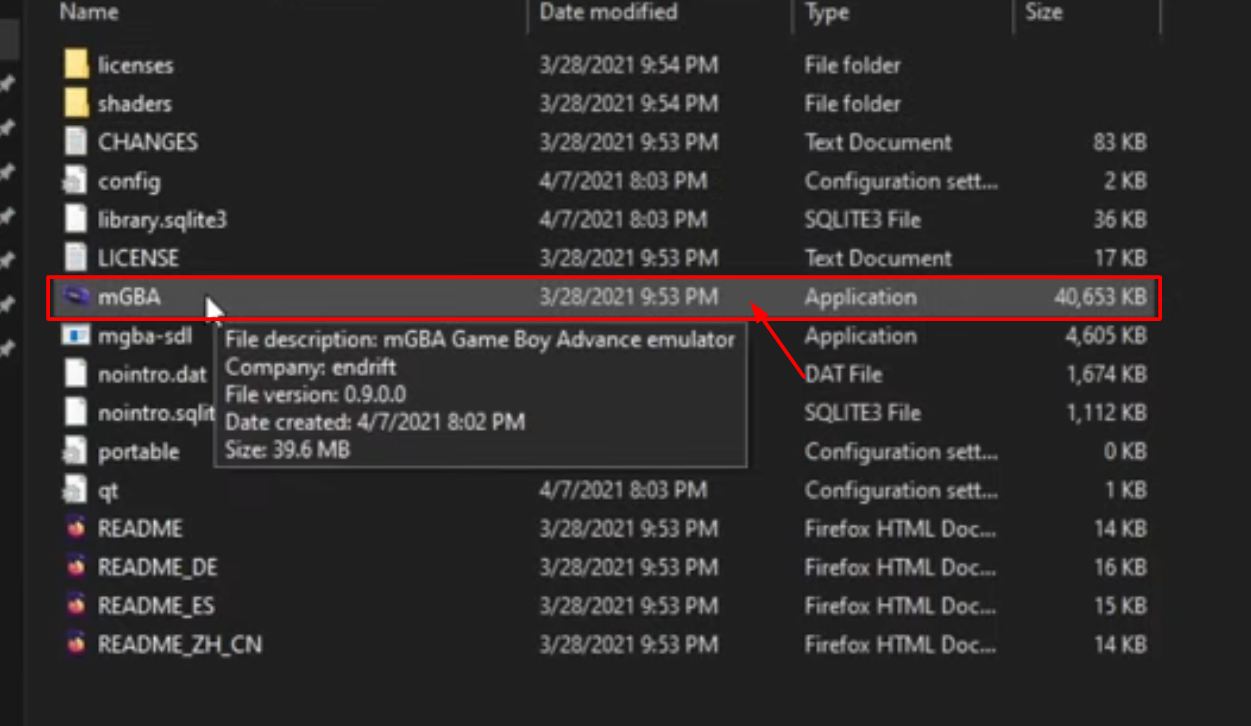Click the CHANGES text document icon
The width and height of the screenshot is (1251, 726).
click(77, 142)
